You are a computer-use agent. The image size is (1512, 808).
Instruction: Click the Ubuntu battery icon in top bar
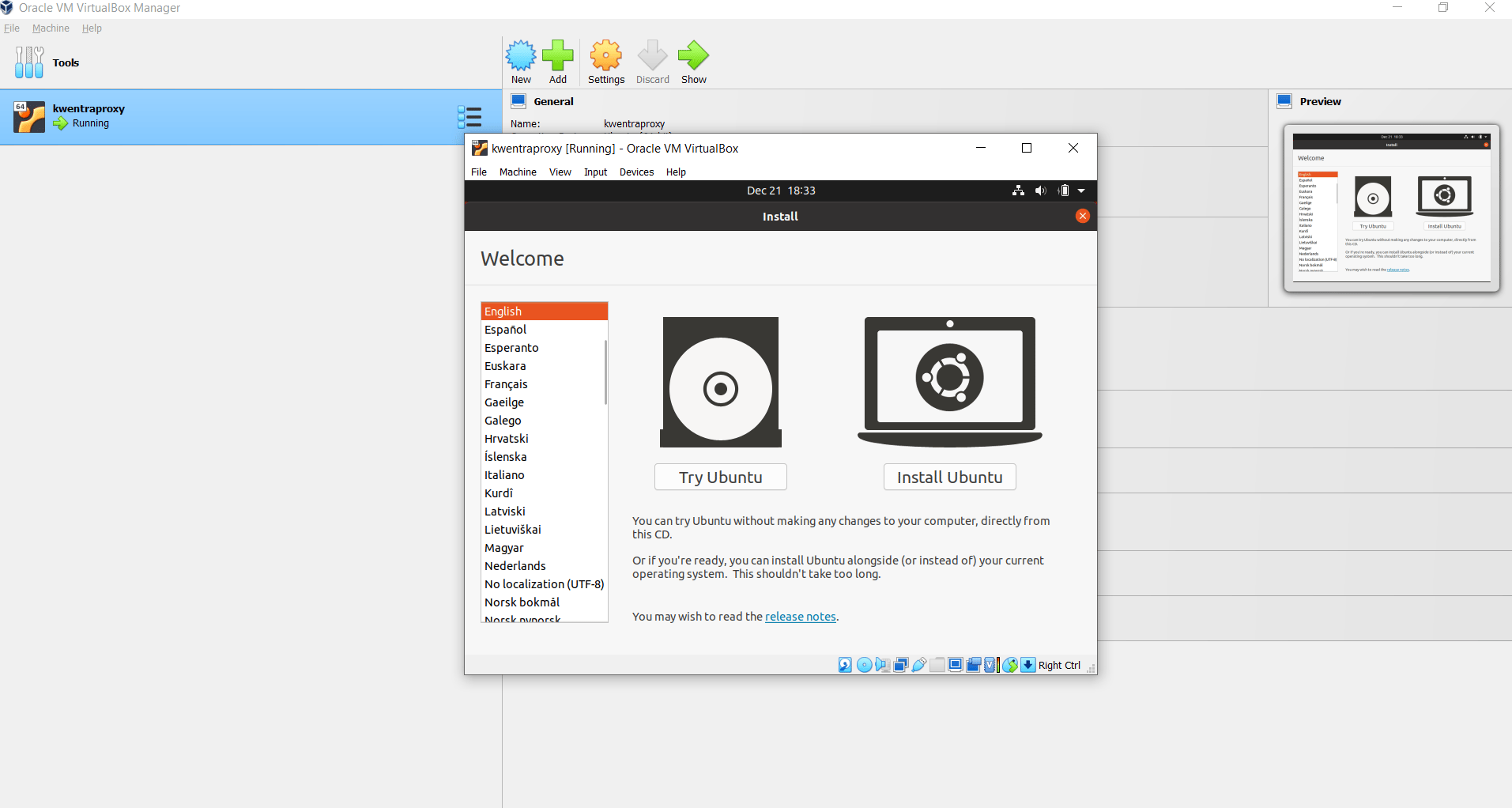[1064, 191]
